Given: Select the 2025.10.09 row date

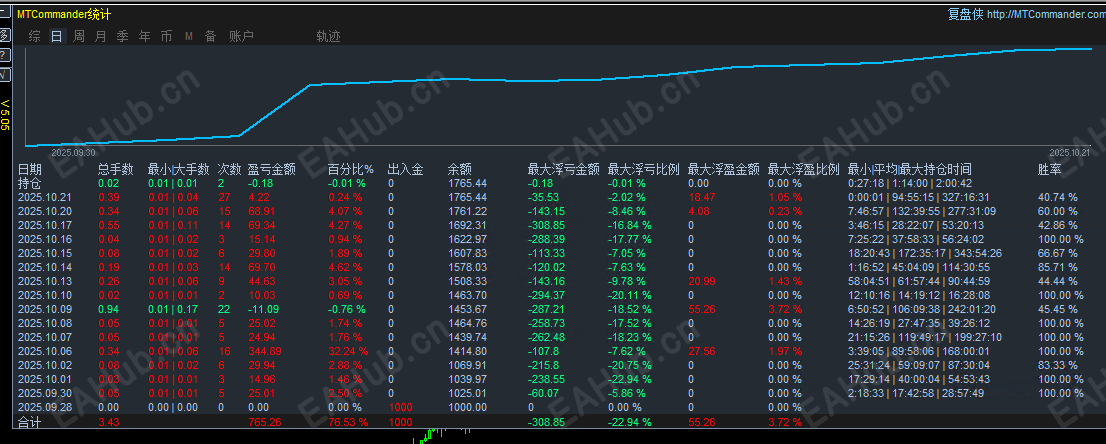Looking at the screenshot, I should click(44, 309).
